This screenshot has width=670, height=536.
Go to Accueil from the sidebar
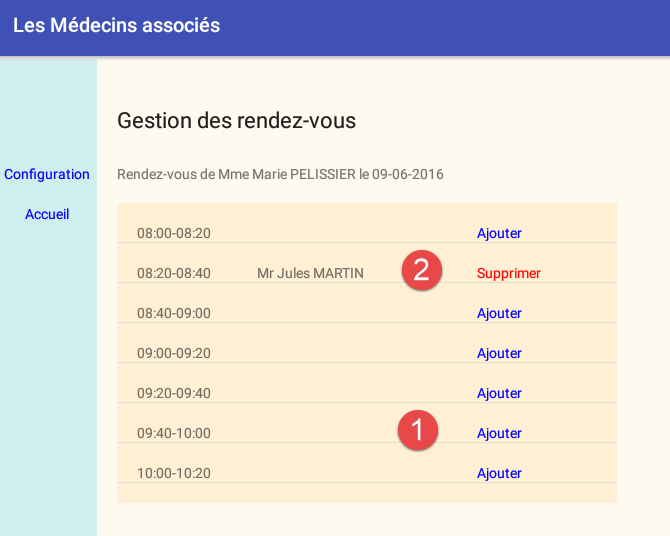[x=47, y=214]
